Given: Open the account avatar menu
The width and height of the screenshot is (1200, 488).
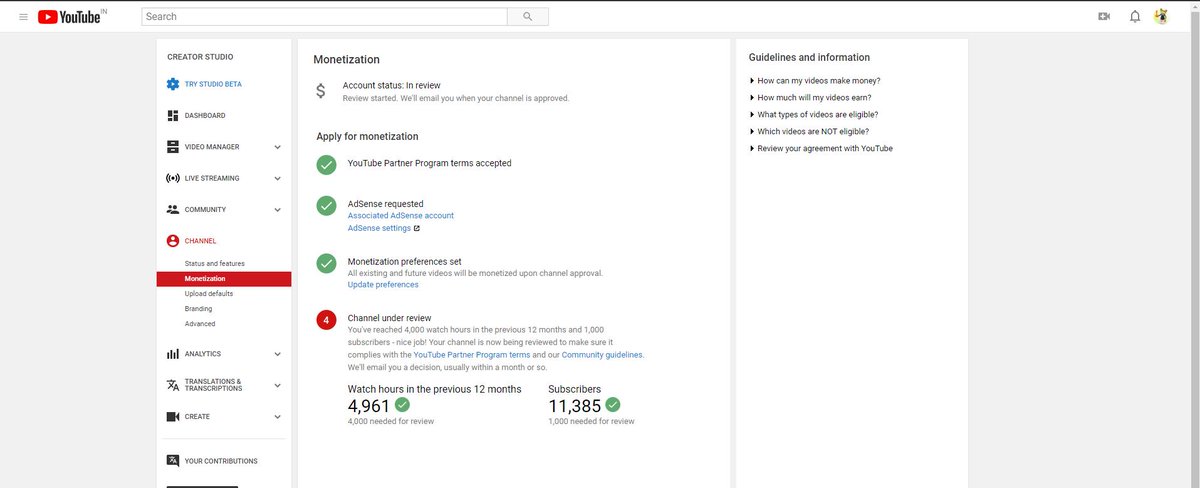Looking at the screenshot, I should tap(1161, 16).
